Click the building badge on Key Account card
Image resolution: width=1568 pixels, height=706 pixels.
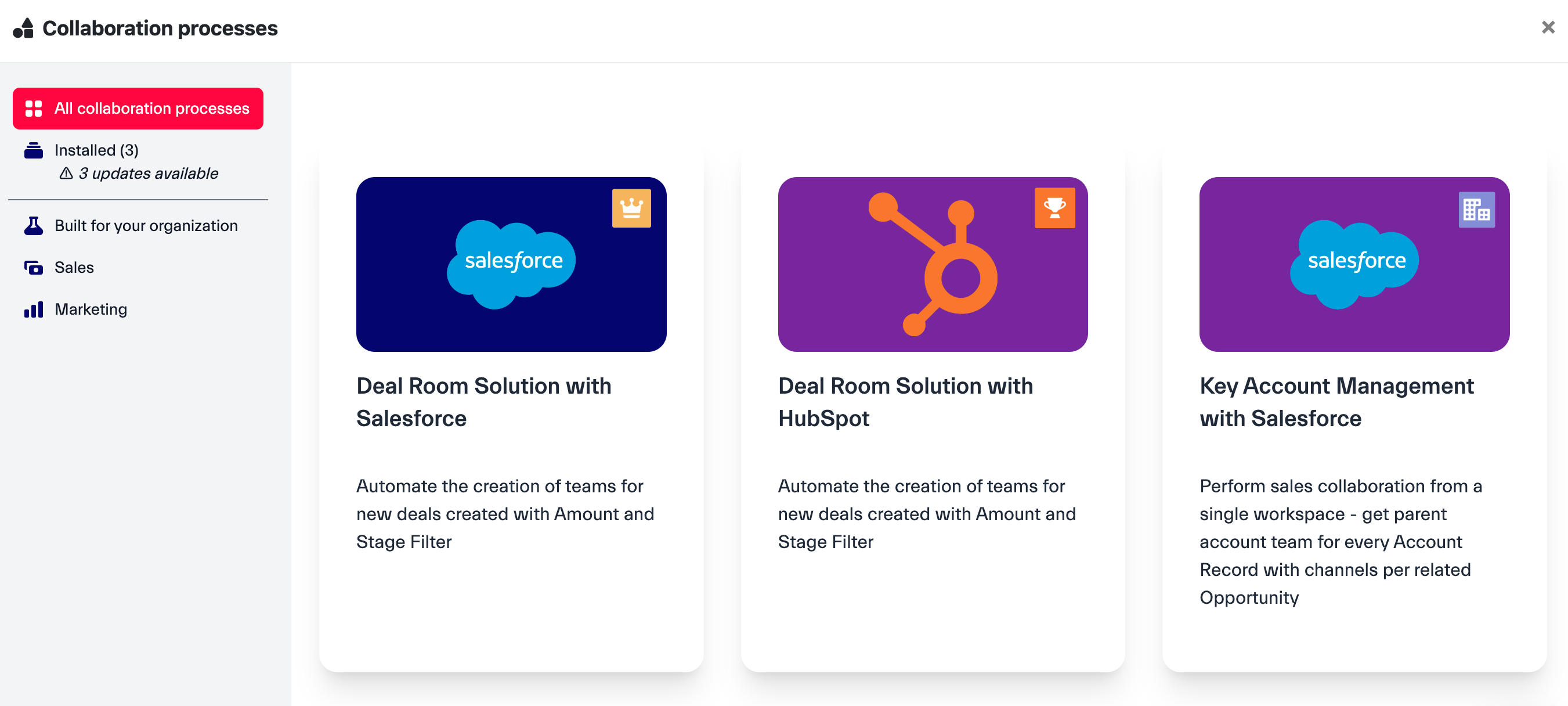coord(1476,210)
